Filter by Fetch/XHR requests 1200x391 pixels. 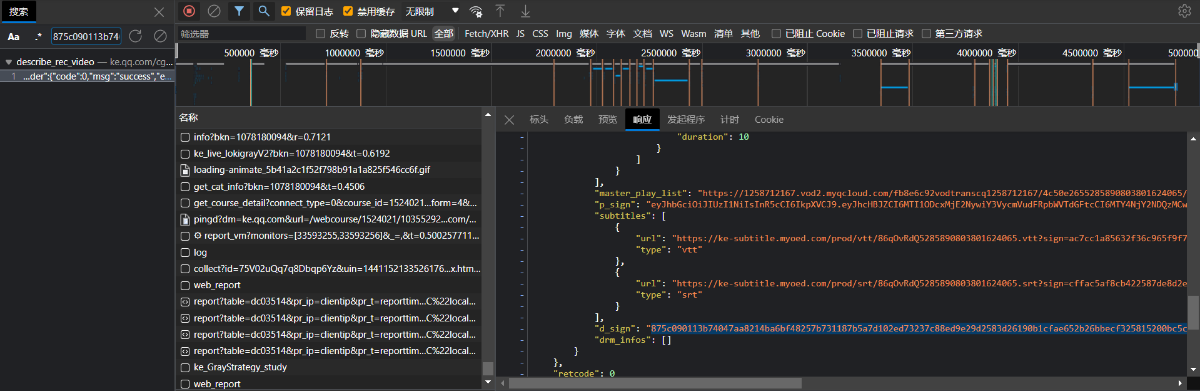[485, 33]
